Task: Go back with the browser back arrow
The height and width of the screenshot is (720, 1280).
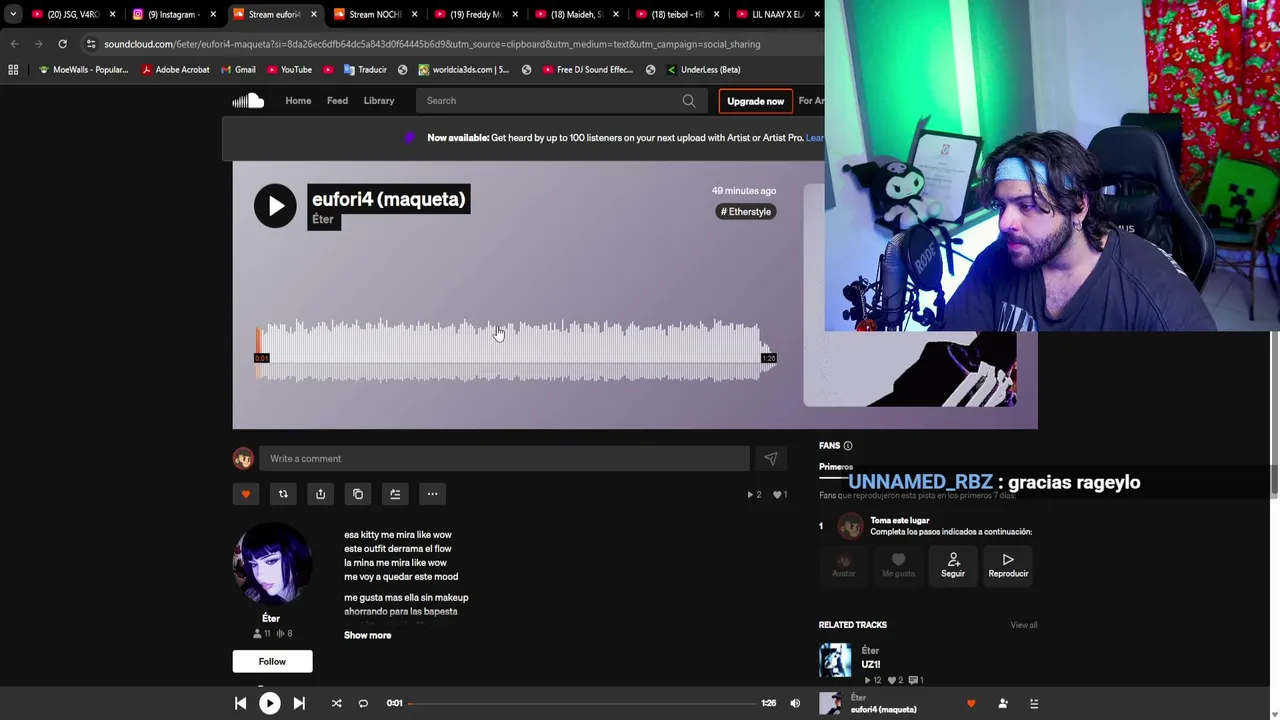Action: 14,44
